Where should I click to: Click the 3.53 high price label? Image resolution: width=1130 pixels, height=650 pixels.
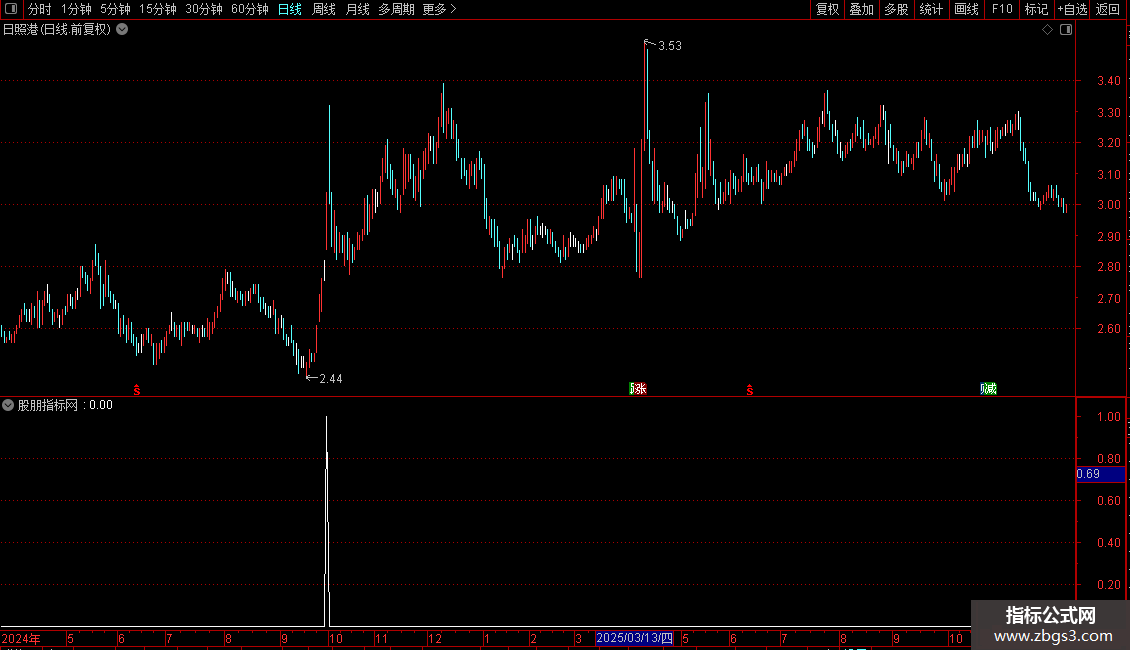(x=669, y=46)
